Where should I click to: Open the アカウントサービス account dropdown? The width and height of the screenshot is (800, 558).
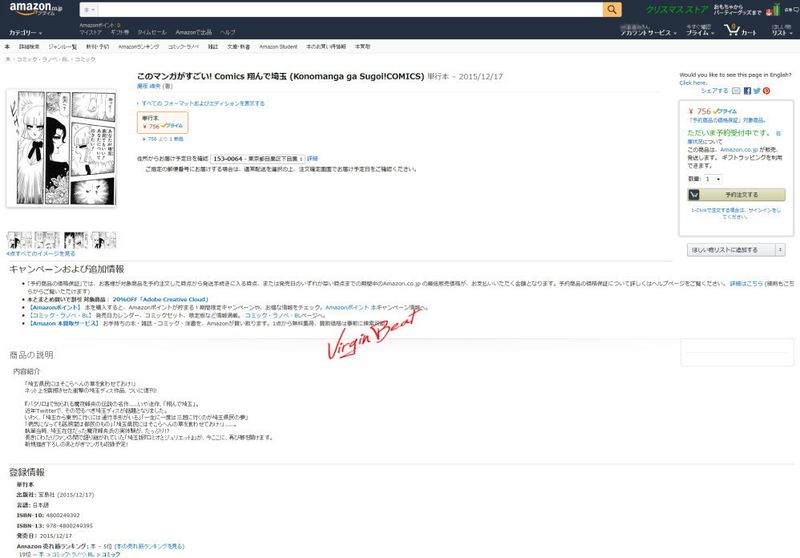[648, 33]
